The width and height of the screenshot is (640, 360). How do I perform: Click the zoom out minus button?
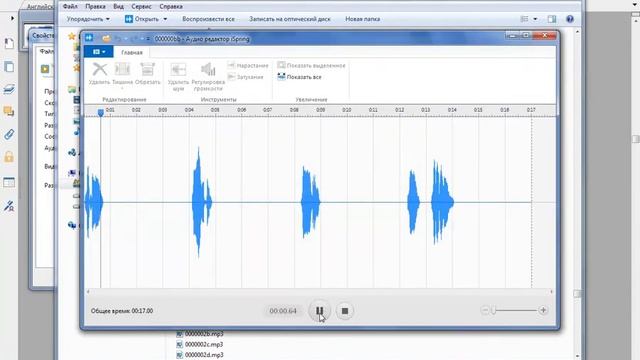click(484, 311)
